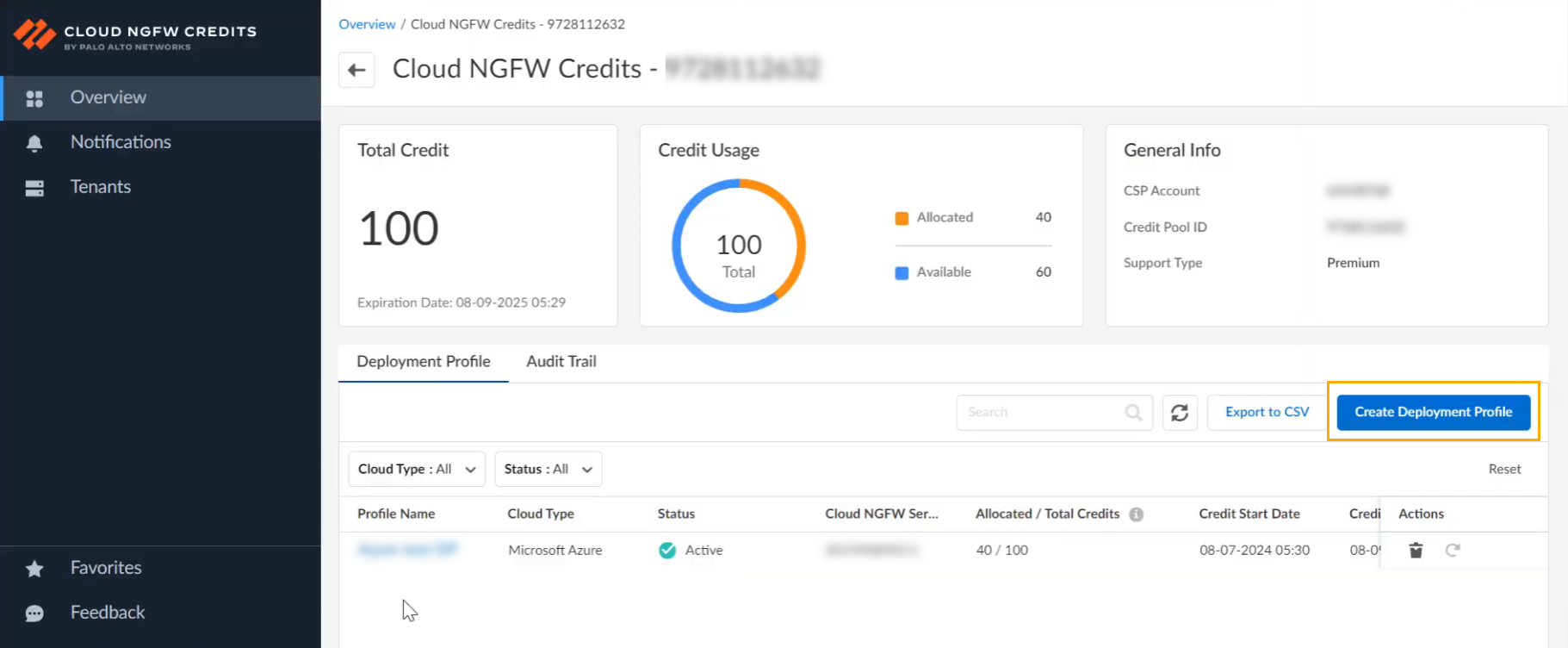Viewport: 1568px width, 648px height.
Task: Click the Cloud NGFW Ser... column header
Action: 882,514
